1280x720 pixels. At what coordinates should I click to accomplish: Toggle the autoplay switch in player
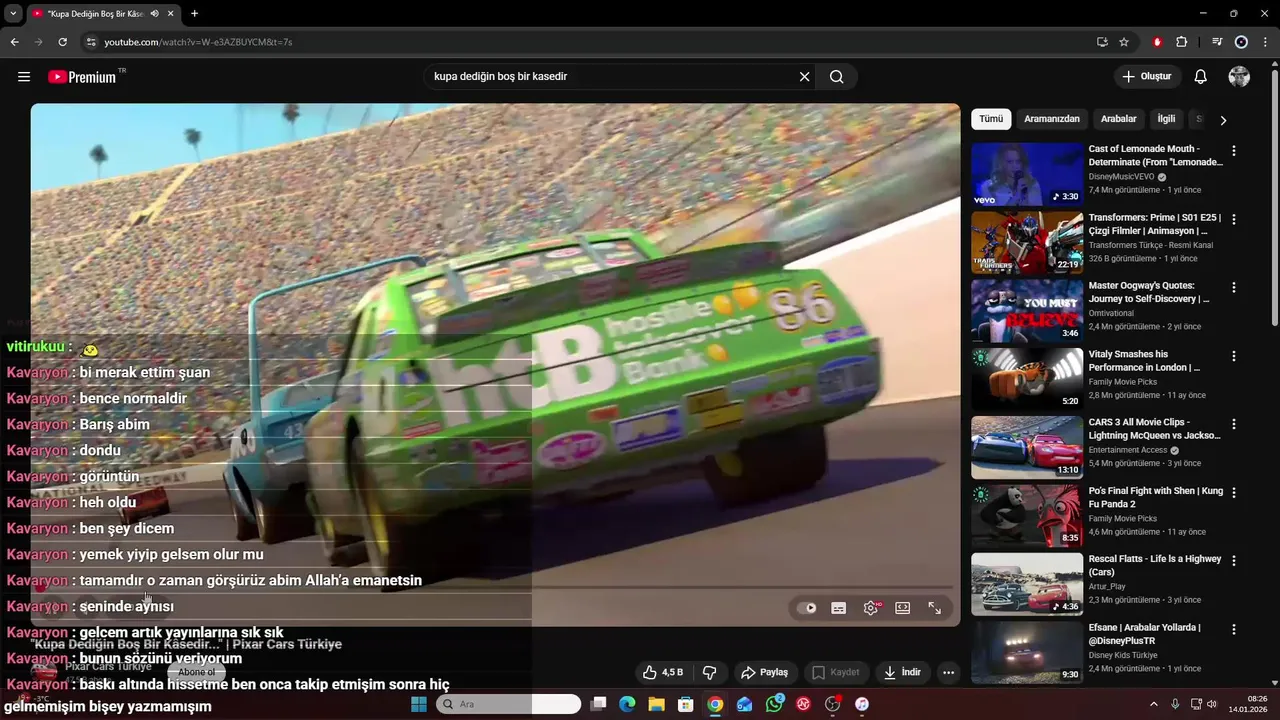[x=807, y=608]
